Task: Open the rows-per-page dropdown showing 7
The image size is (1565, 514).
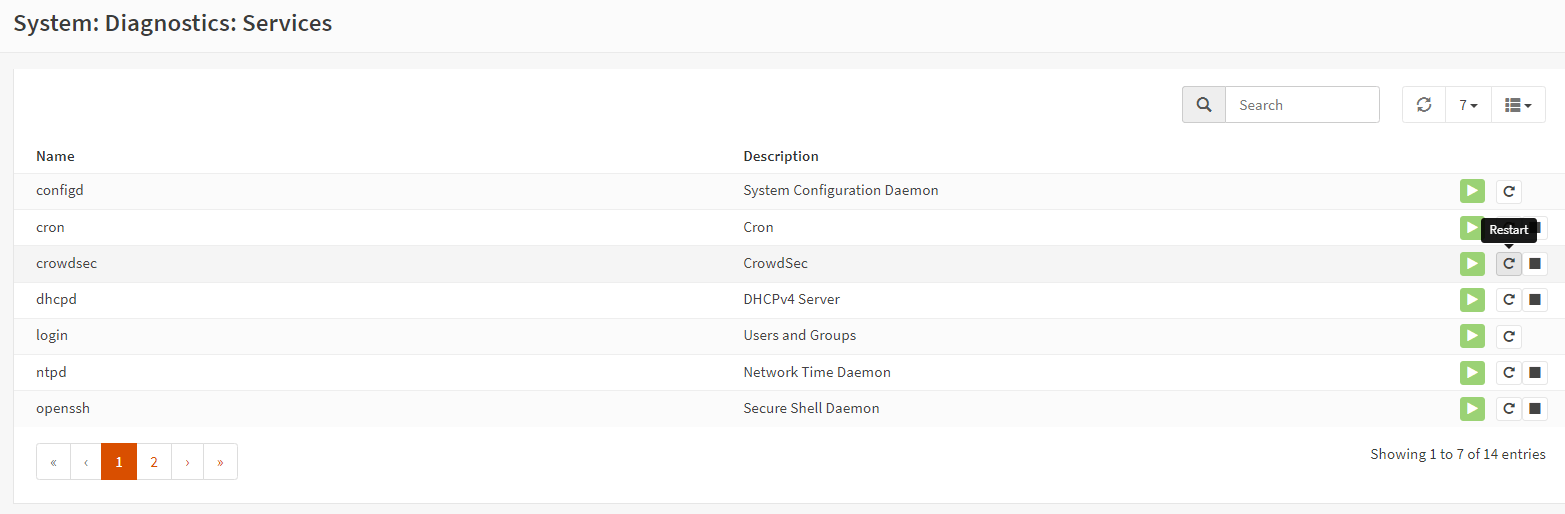Action: pyautogui.click(x=1468, y=105)
